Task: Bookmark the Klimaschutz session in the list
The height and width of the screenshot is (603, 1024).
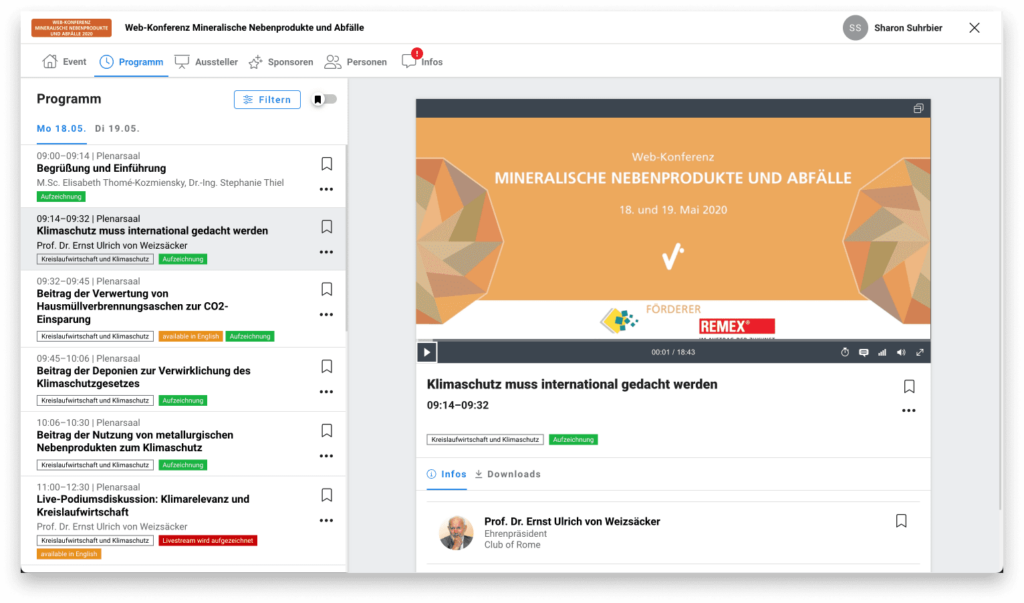Action: click(326, 227)
